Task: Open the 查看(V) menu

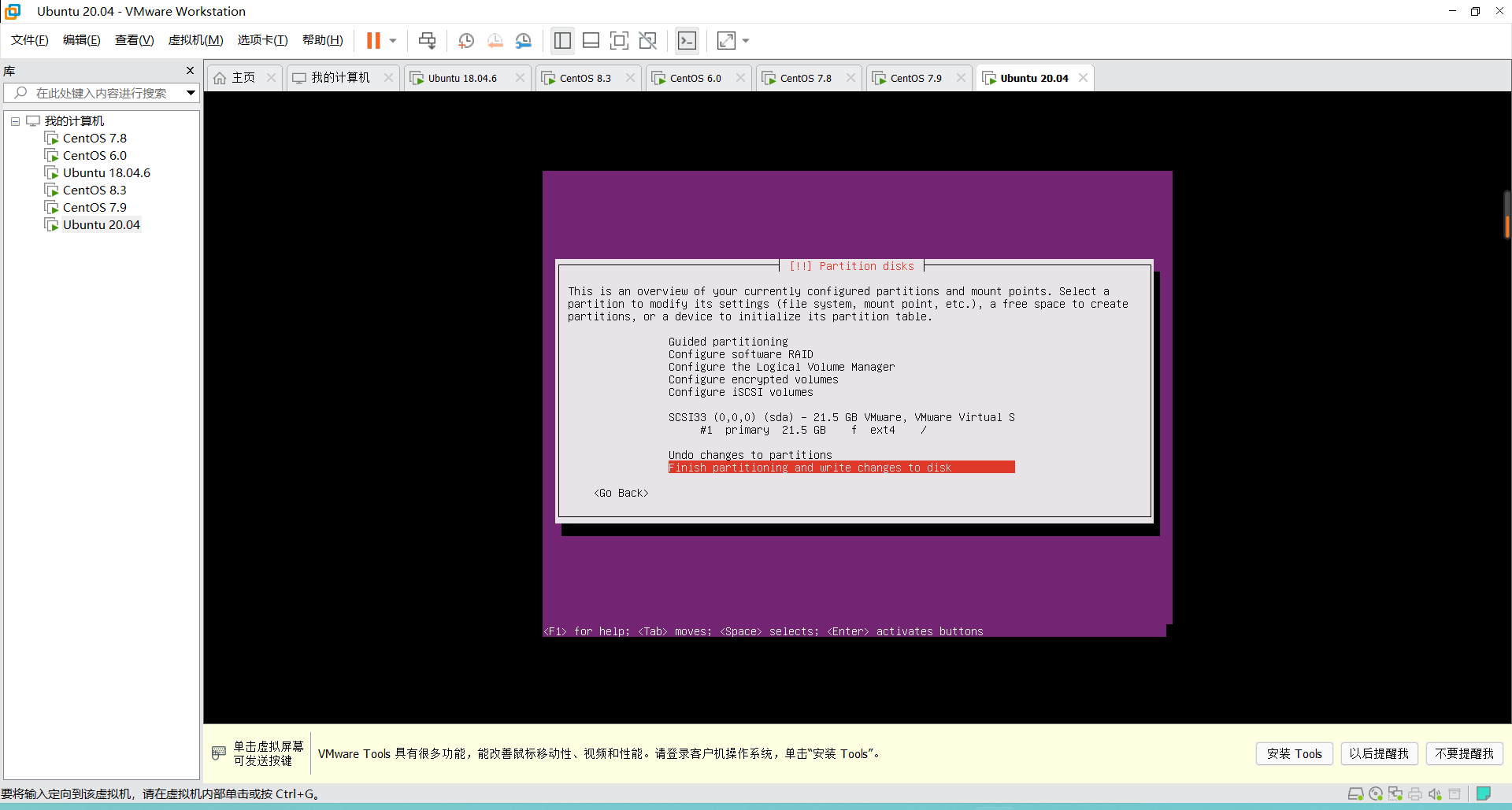Action: (135, 40)
